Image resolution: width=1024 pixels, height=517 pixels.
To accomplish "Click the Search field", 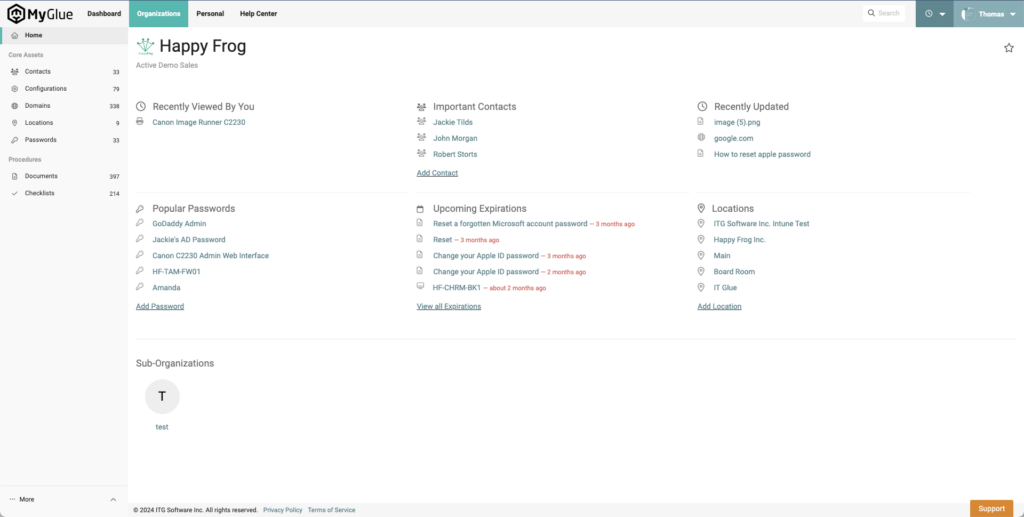I will coord(884,13).
